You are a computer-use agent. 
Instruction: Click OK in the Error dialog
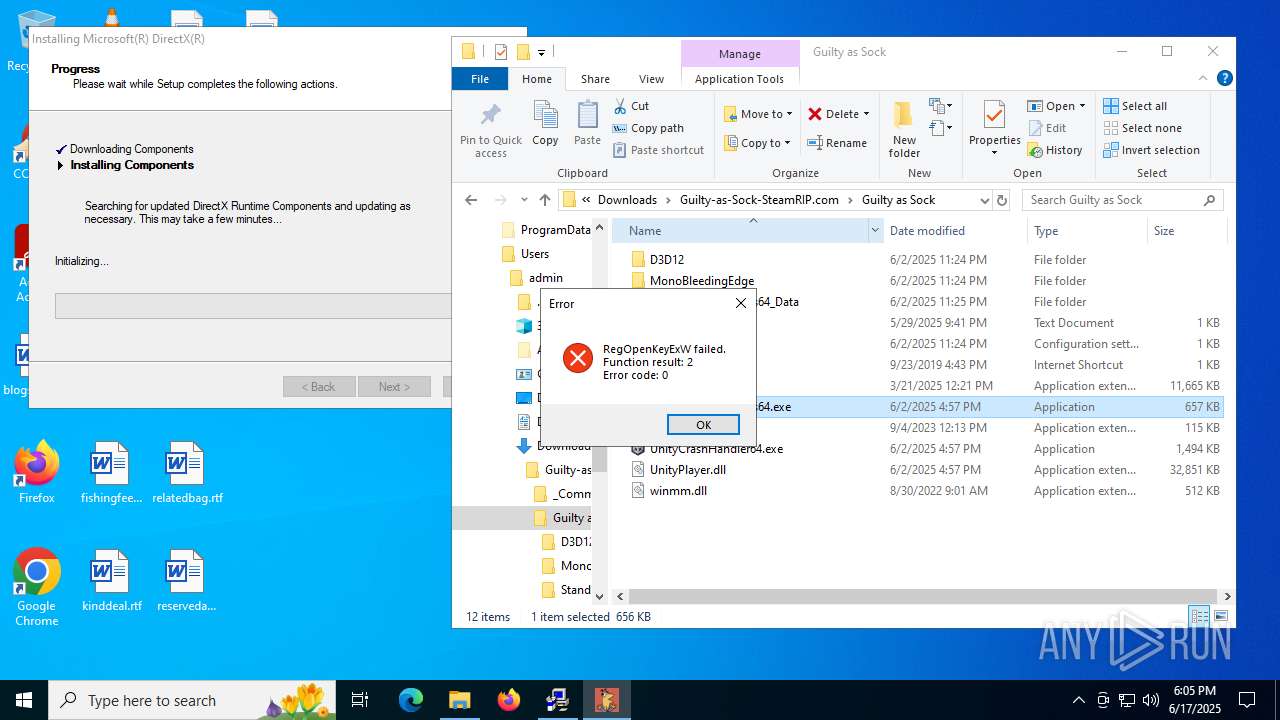(x=703, y=425)
